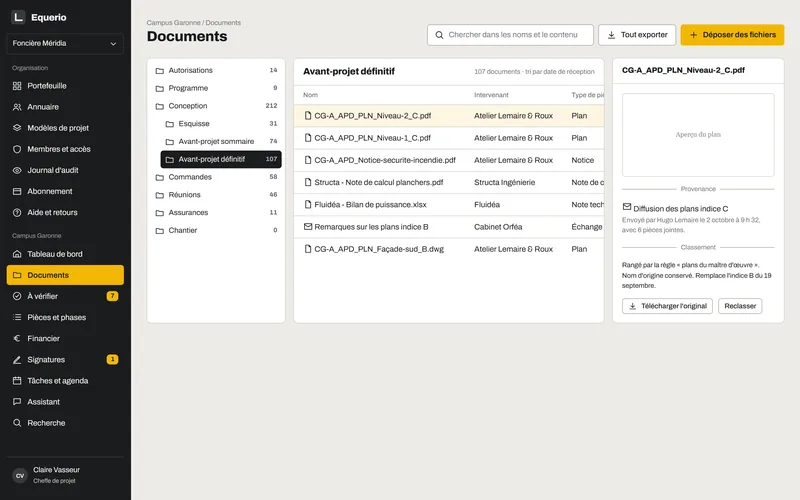
Task: Click the À vérifier checkmark icon
Action: point(17,296)
